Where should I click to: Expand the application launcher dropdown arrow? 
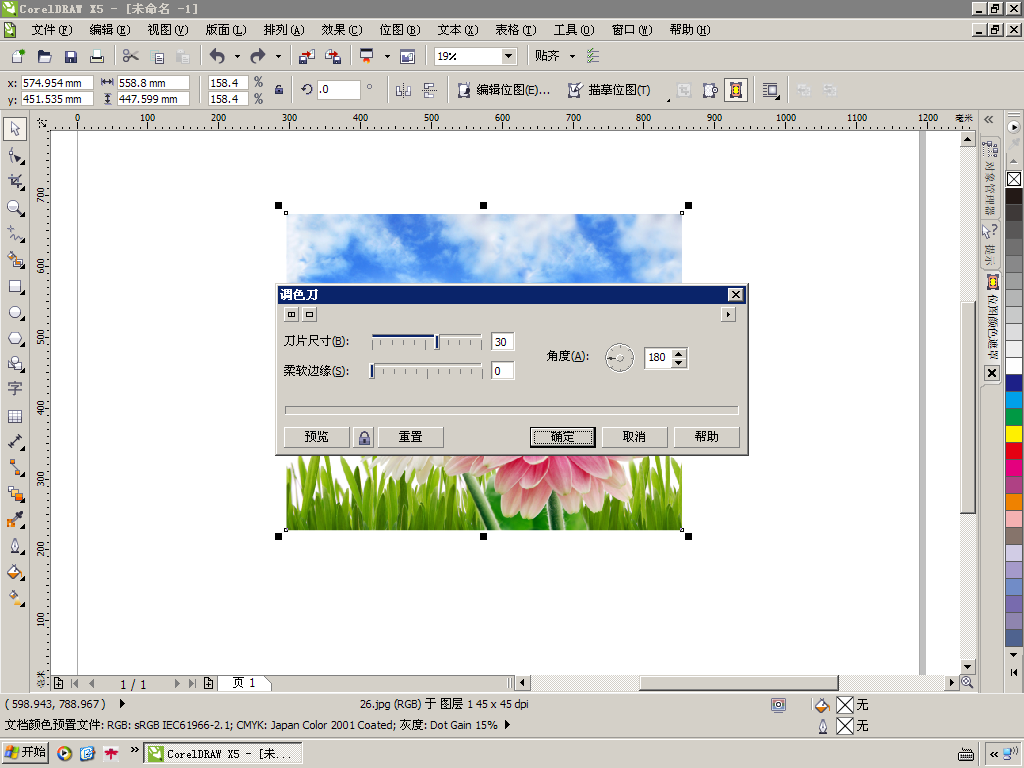(387, 56)
